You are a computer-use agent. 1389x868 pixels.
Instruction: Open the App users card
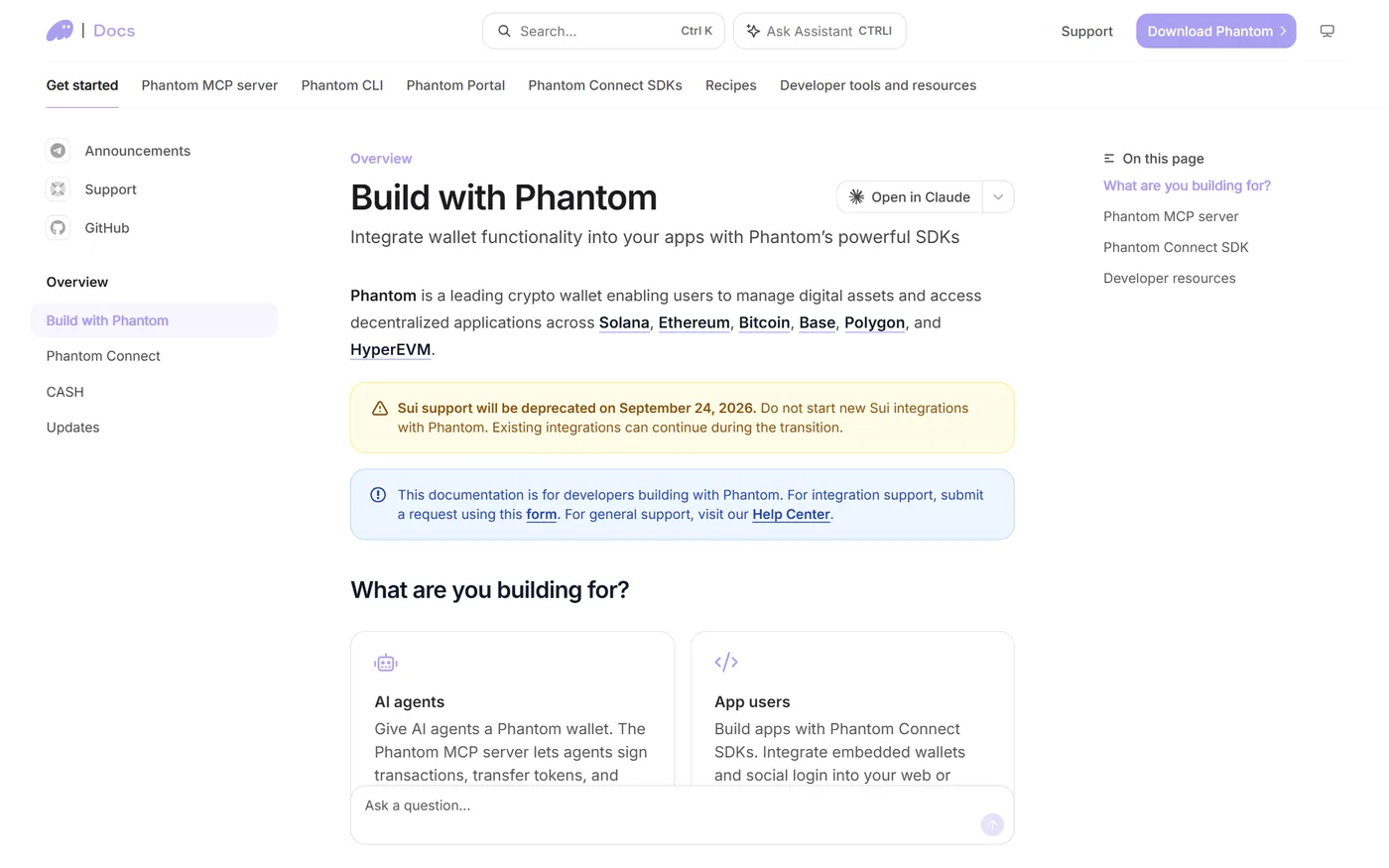point(852,708)
